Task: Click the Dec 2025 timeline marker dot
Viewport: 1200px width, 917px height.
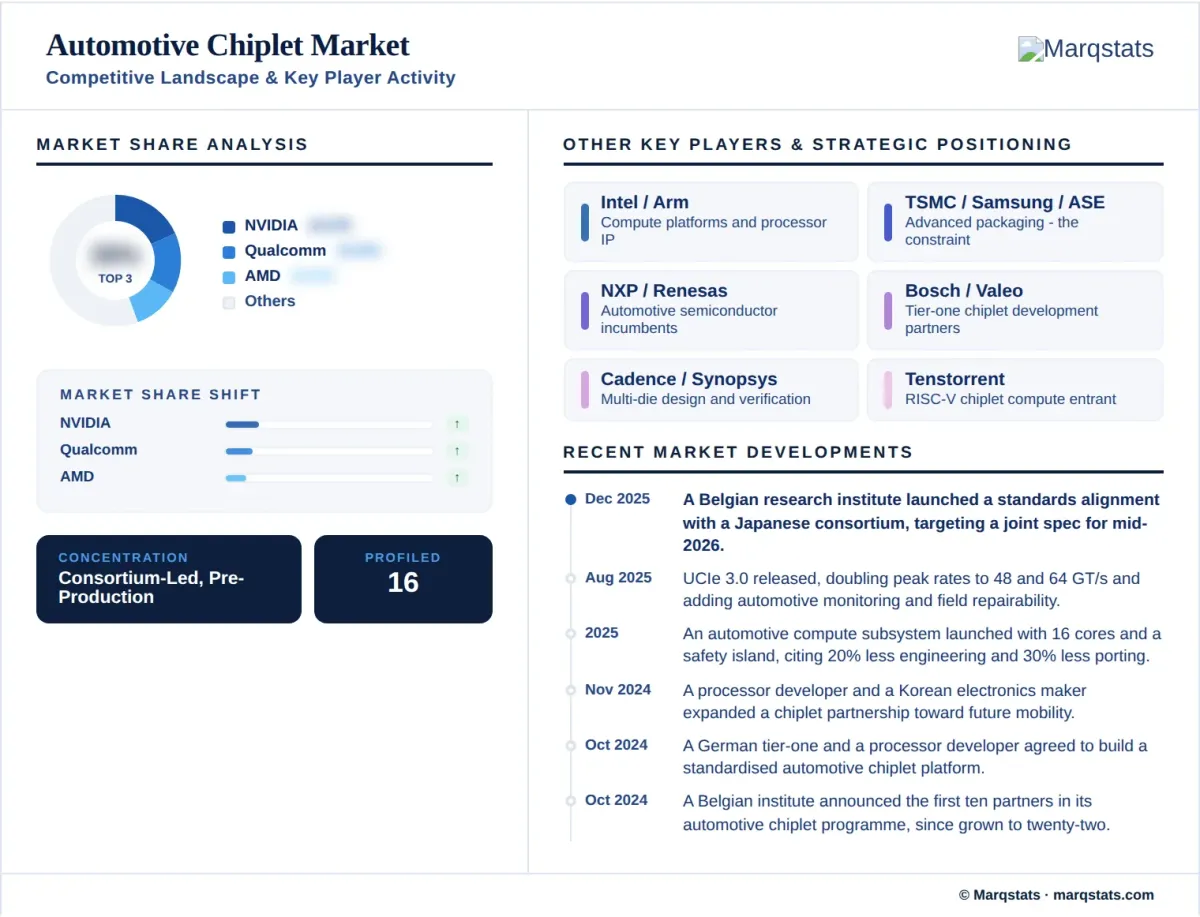Action: 570,499
